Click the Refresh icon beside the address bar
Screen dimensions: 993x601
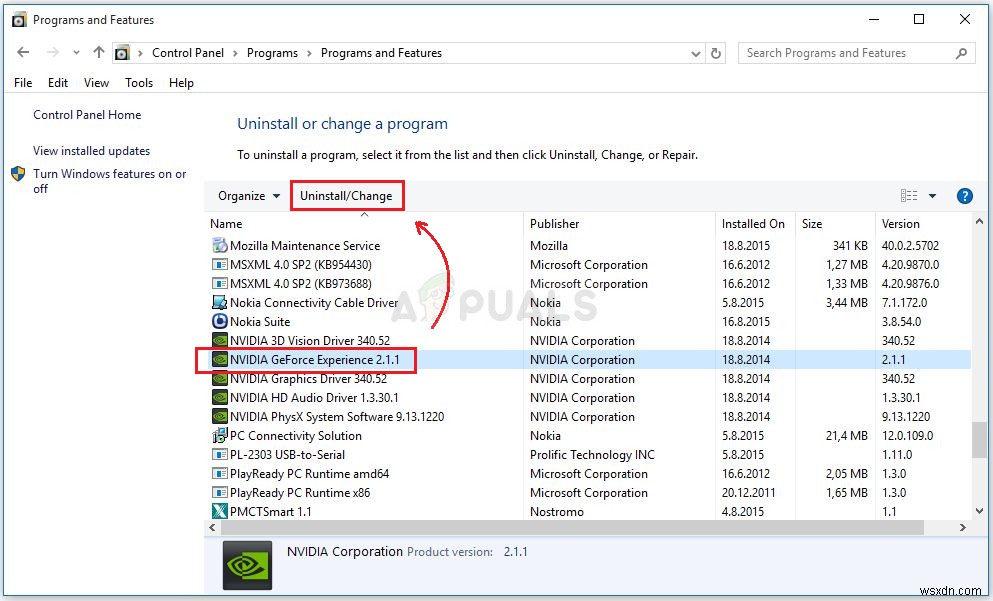coord(718,52)
